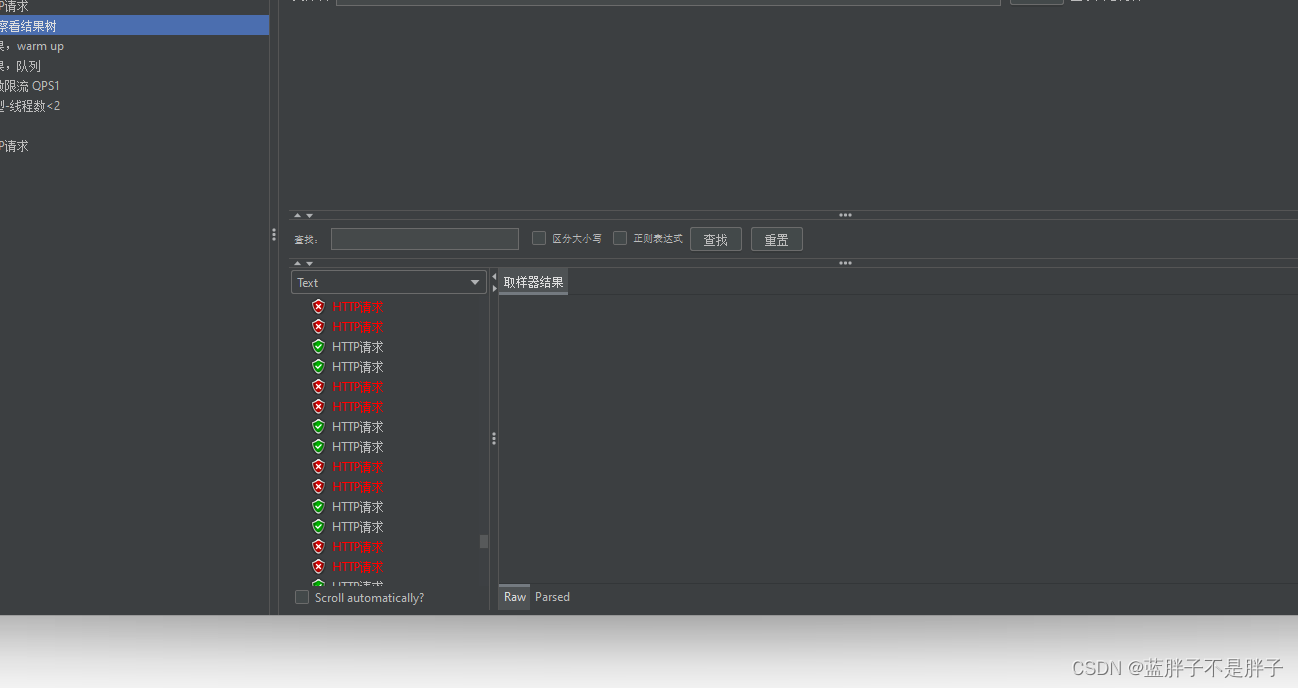The width and height of the screenshot is (1298, 688).
Task: Enable the 区分大小写 case-sensitive checkbox
Action: (x=539, y=238)
